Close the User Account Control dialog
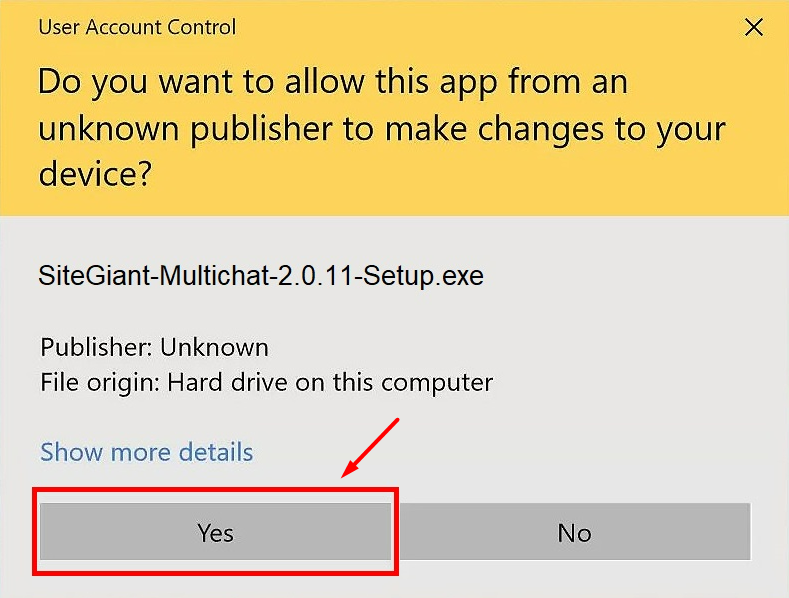This screenshot has height=598, width=789. pos(754,27)
